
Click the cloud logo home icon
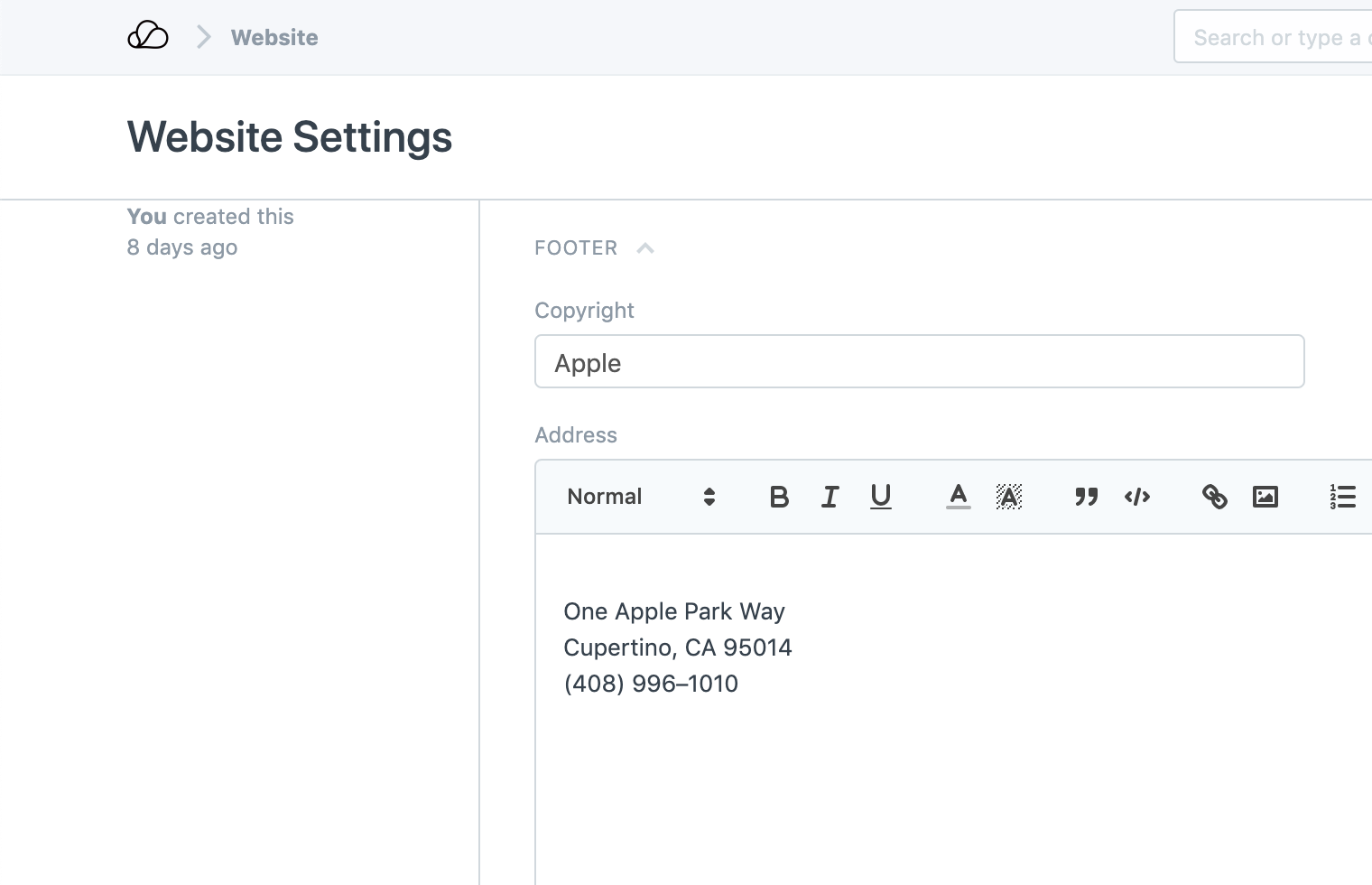pyautogui.click(x=148, y=36)
